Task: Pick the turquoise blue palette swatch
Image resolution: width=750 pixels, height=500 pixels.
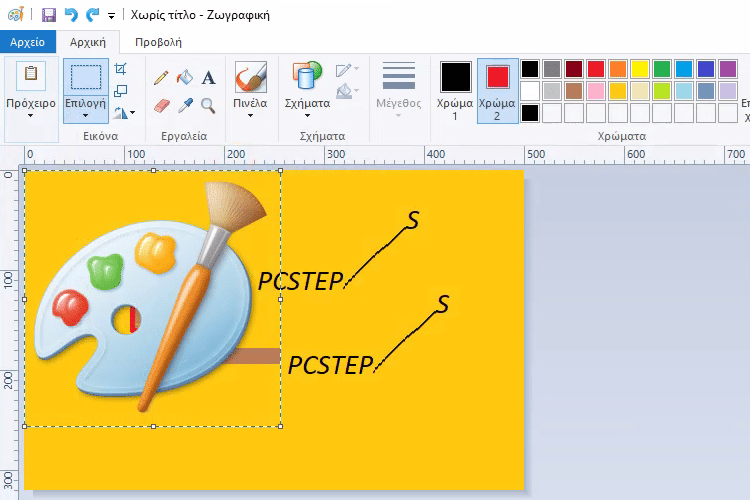Action: pos(684,69)
